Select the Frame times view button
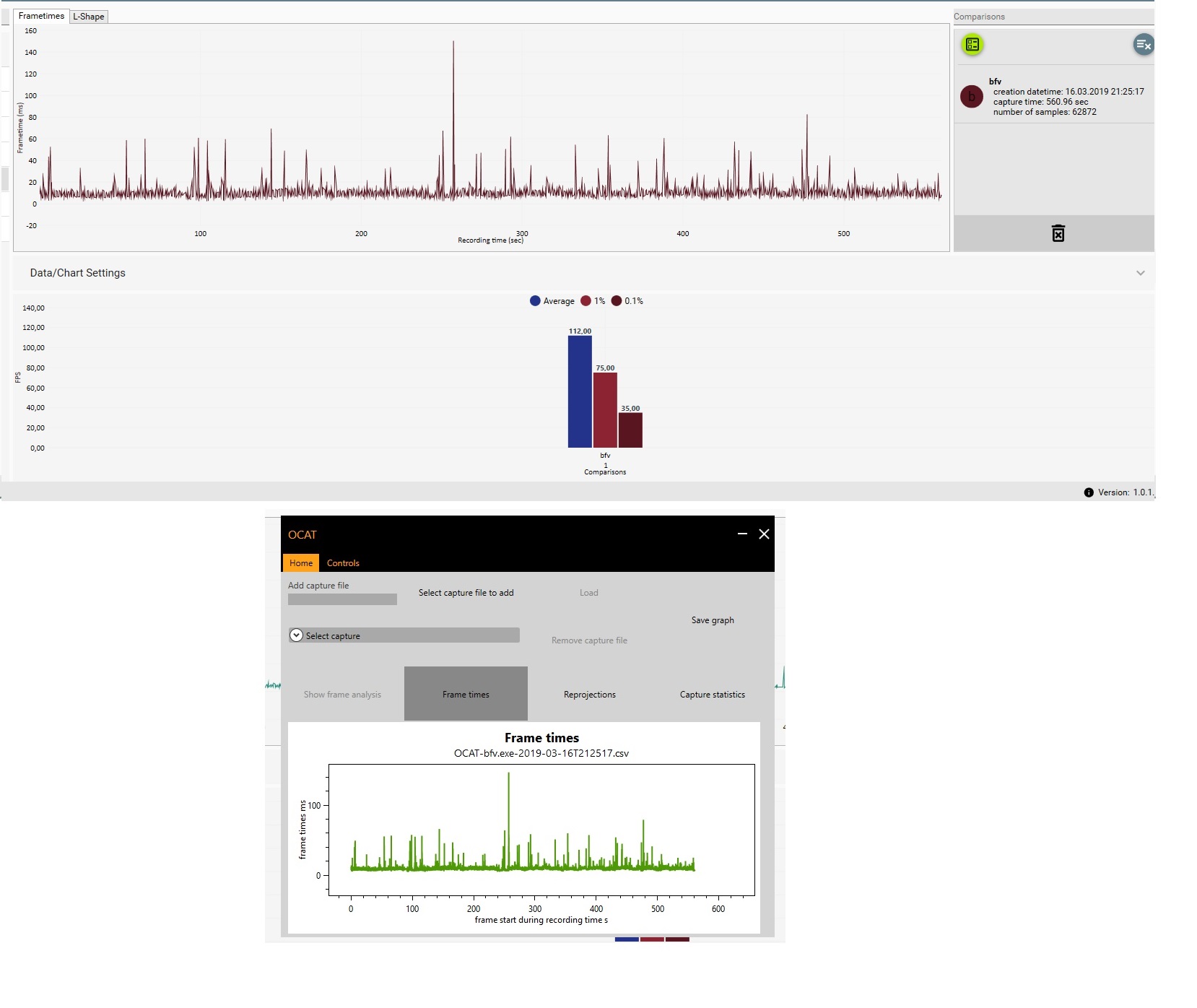 pos(466,694)
